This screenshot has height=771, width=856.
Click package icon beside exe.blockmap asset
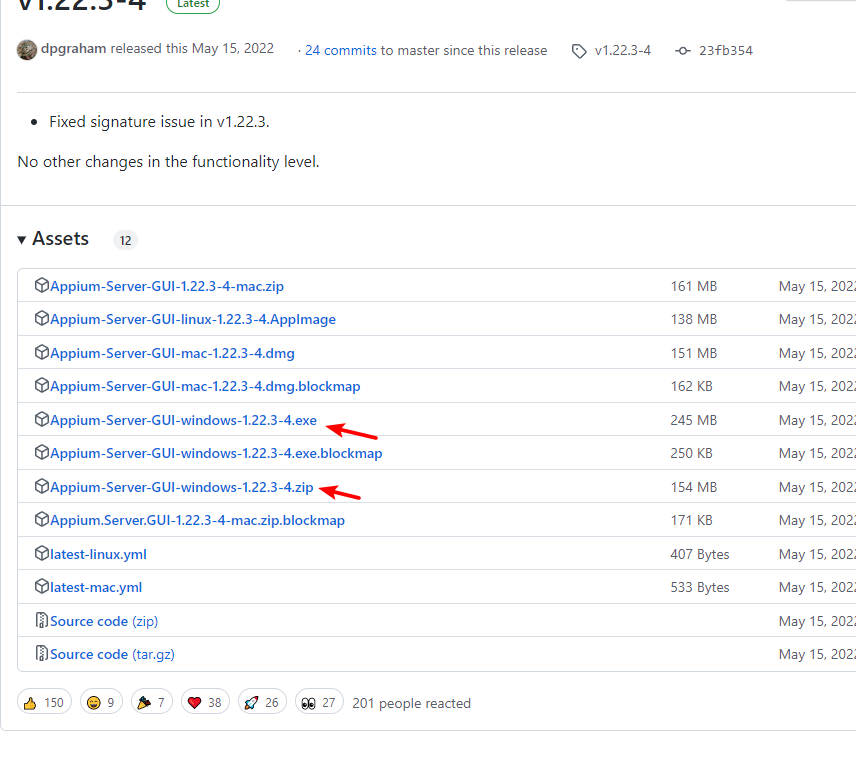coord(41,452)
